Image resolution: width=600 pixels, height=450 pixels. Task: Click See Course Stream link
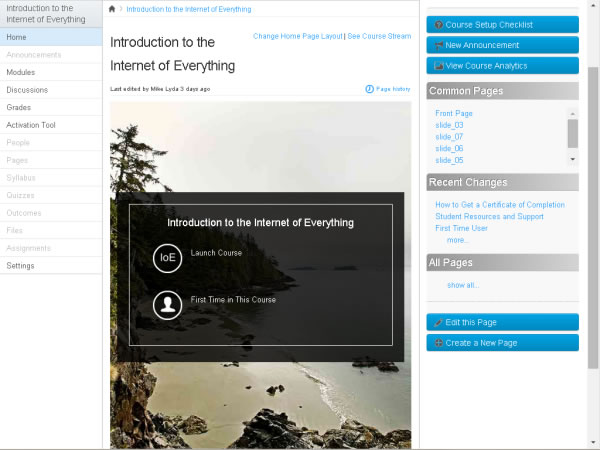coord(379,36)
